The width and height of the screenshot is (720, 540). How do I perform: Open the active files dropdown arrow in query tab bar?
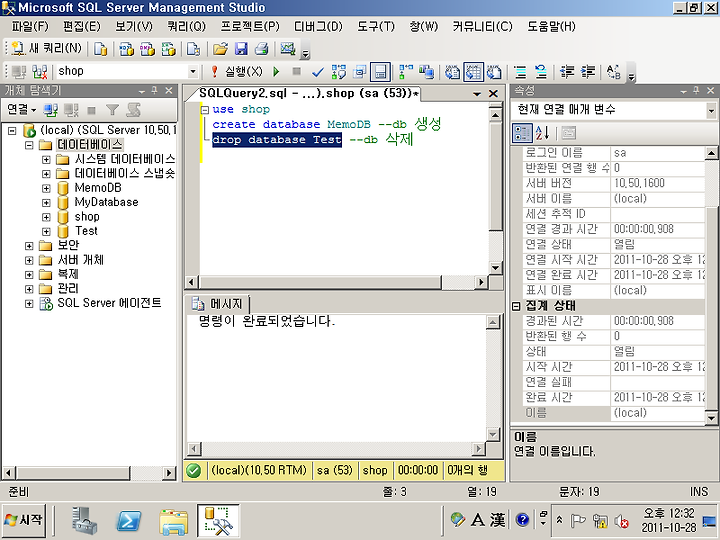click(477, 94)
